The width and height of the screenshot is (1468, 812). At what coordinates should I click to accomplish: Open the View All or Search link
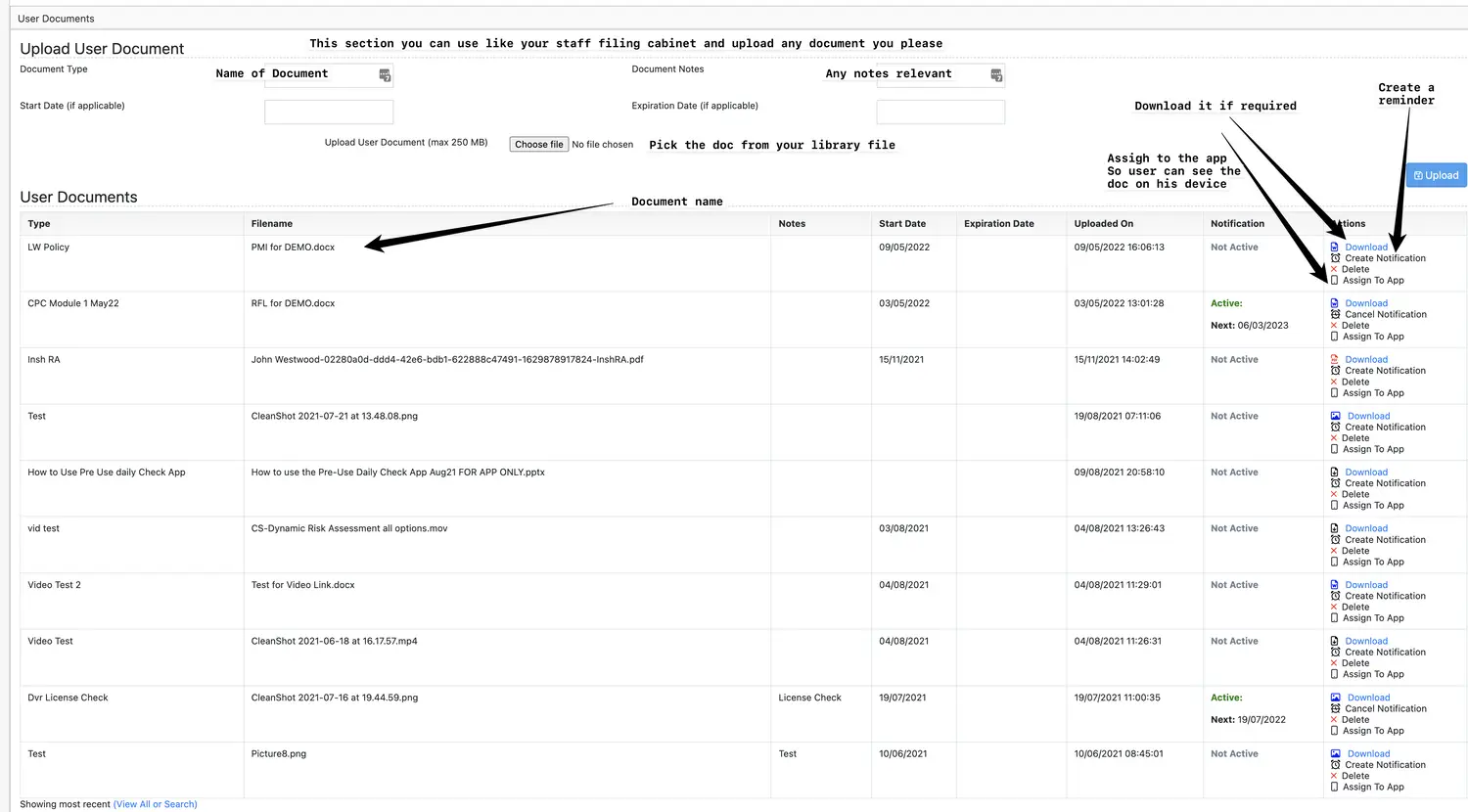[155, 804]
